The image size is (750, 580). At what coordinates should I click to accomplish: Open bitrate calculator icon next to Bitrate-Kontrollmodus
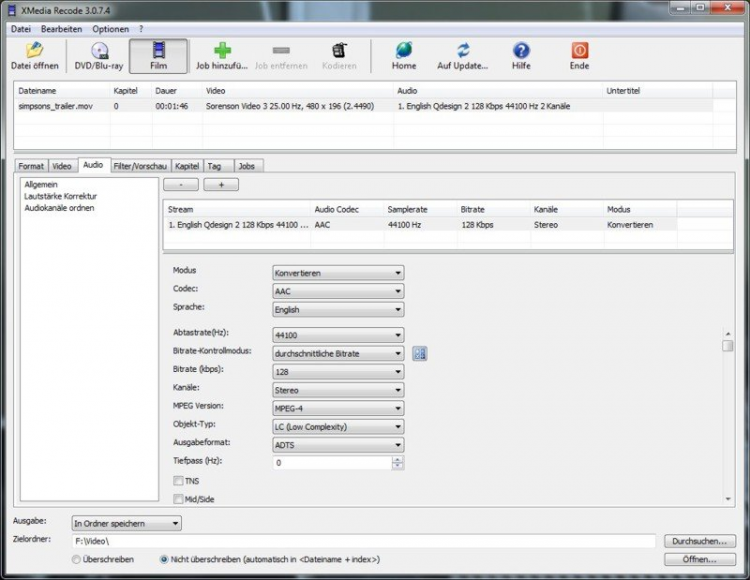coord(420,353)
